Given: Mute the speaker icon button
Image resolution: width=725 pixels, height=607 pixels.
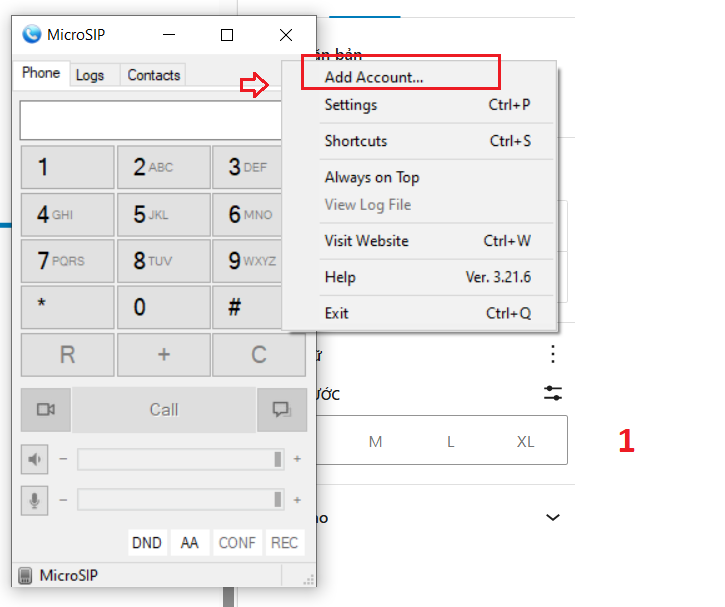Looking at the screenshot, I should click(x=35, y=460).
